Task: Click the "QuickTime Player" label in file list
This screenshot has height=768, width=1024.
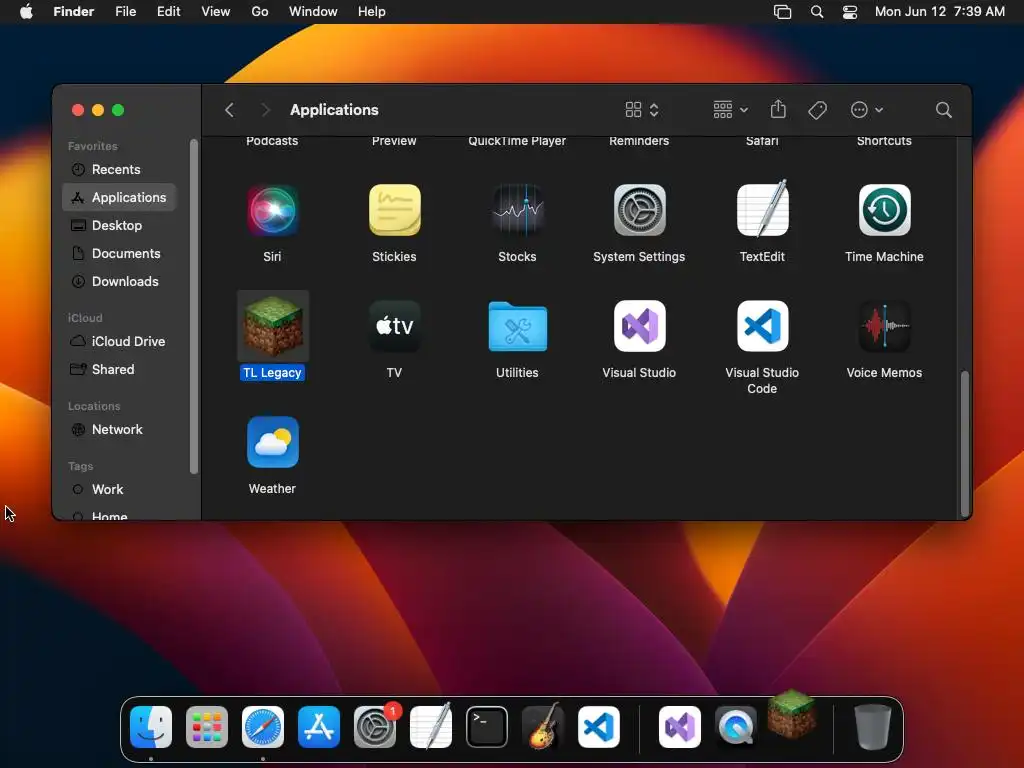Action: point(517,141)
